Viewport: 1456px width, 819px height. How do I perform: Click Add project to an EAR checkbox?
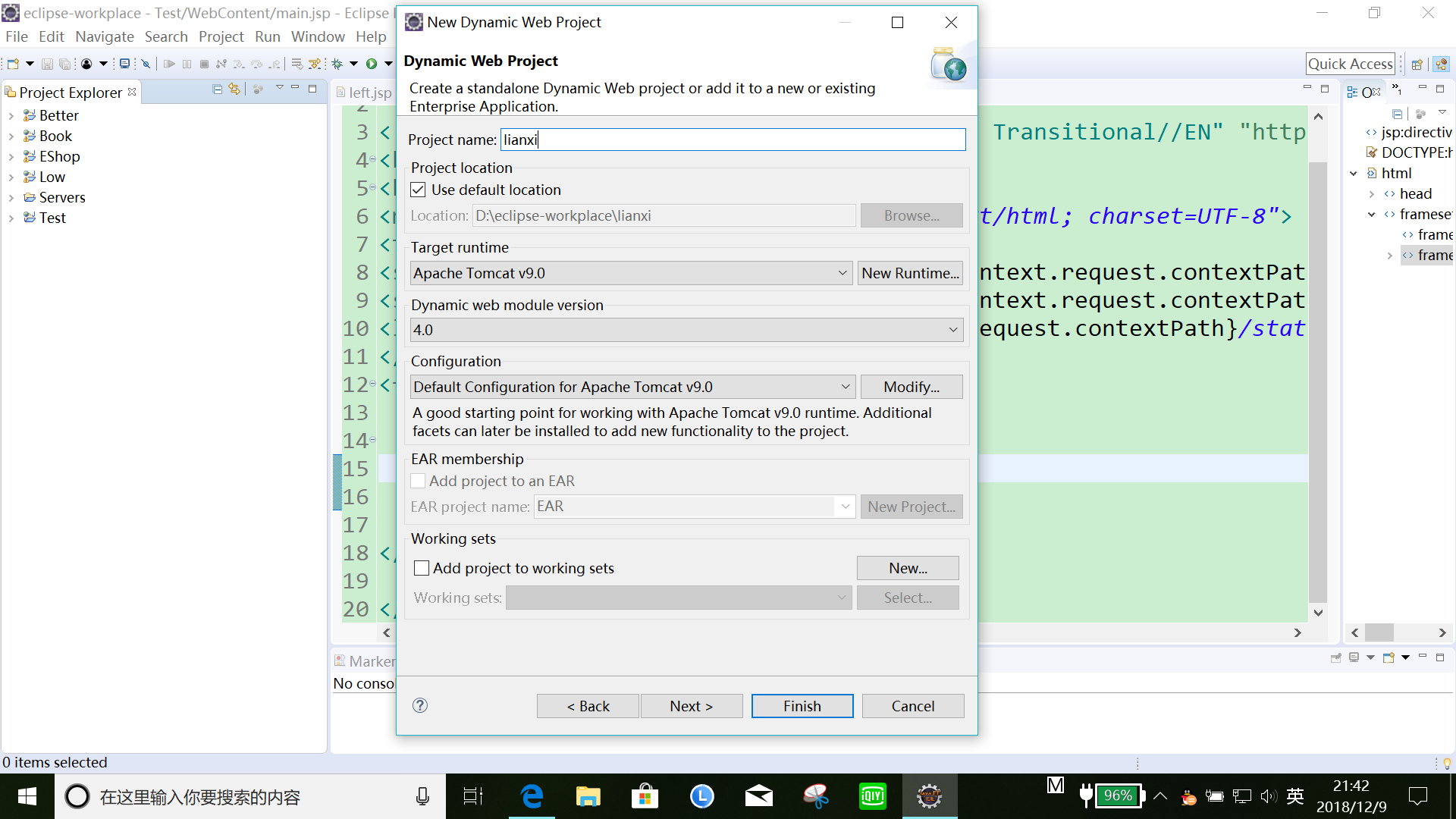pyautogui.click(x=418, y=481)
